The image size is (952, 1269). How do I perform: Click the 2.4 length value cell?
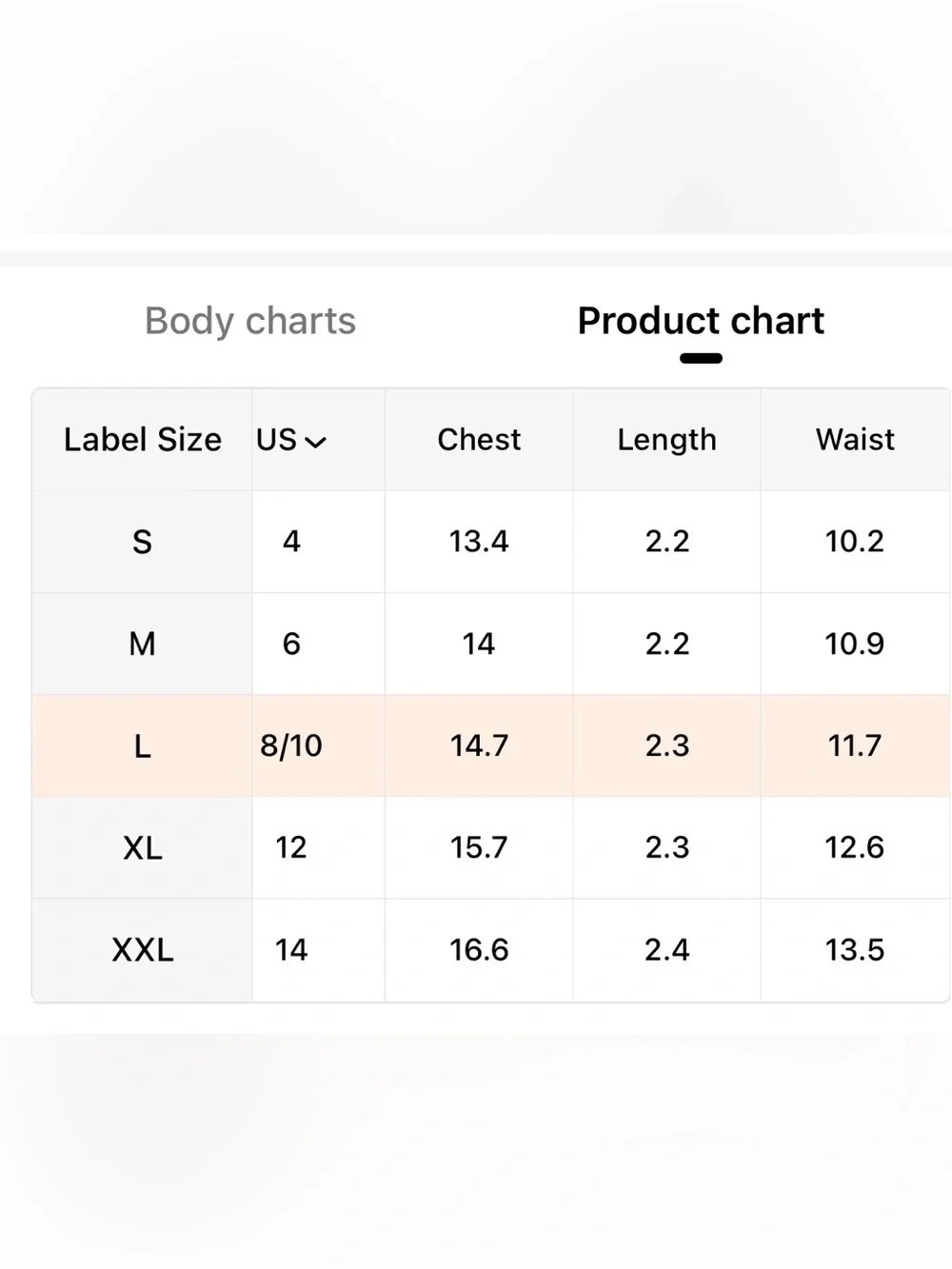click(x=666, y=949)
